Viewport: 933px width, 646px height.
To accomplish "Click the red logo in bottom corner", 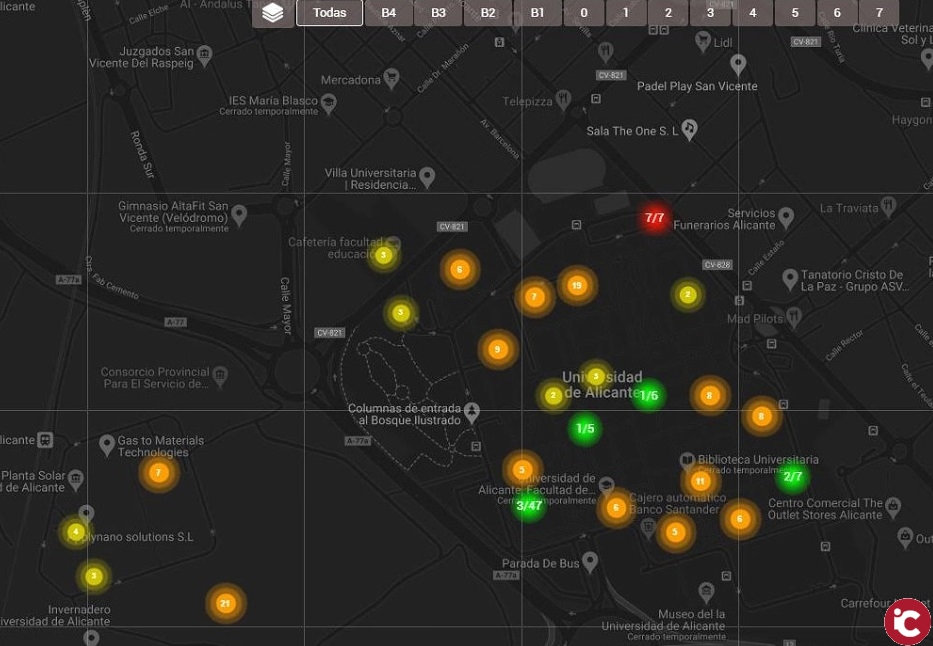I will point(907,620).
